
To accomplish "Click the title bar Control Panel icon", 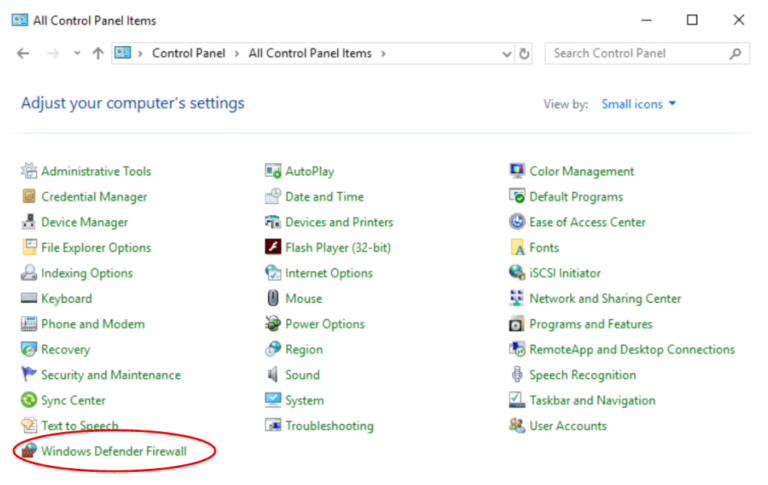I will 20,20.
